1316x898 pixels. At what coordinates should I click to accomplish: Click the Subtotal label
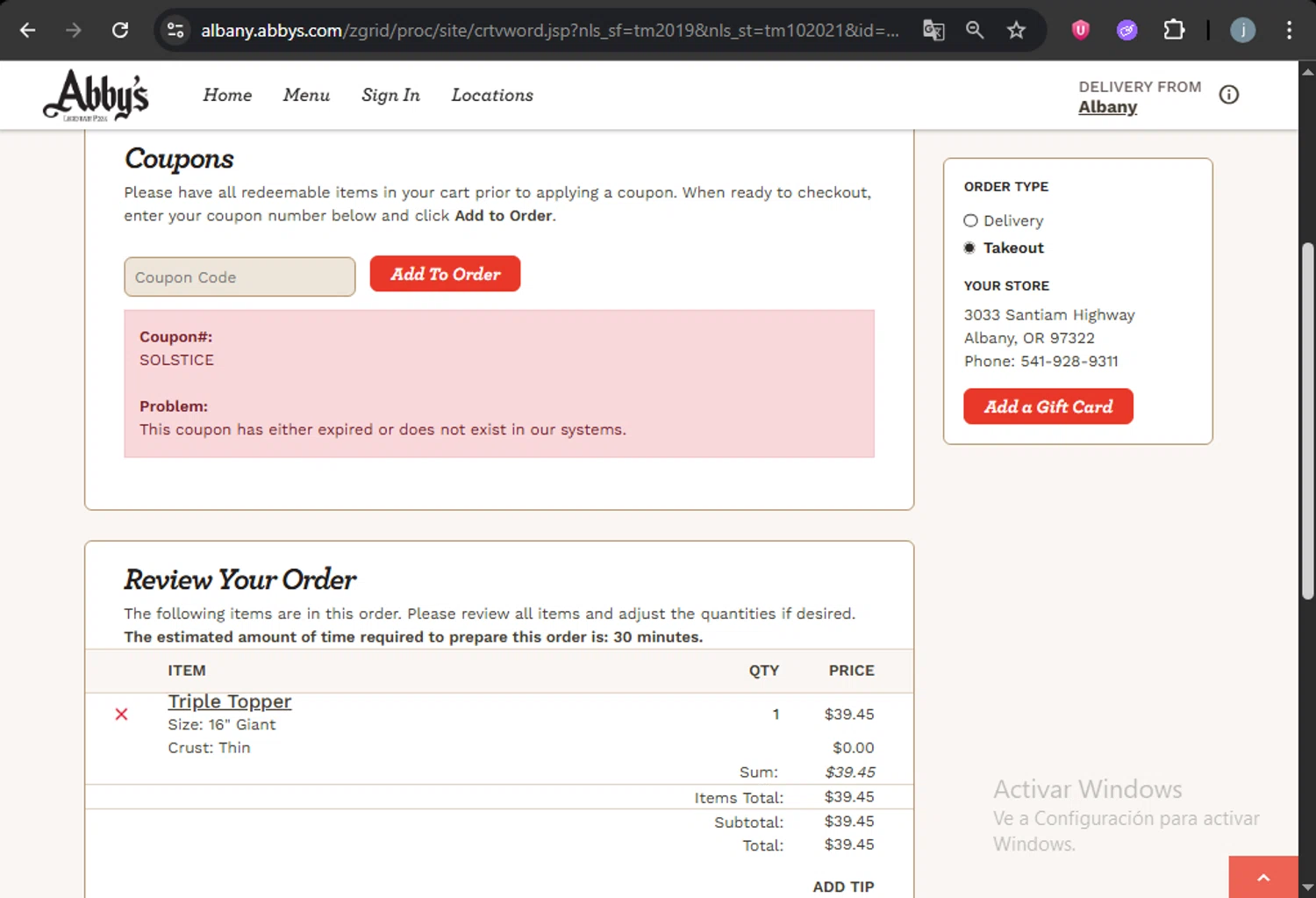(x=748, y=823)
